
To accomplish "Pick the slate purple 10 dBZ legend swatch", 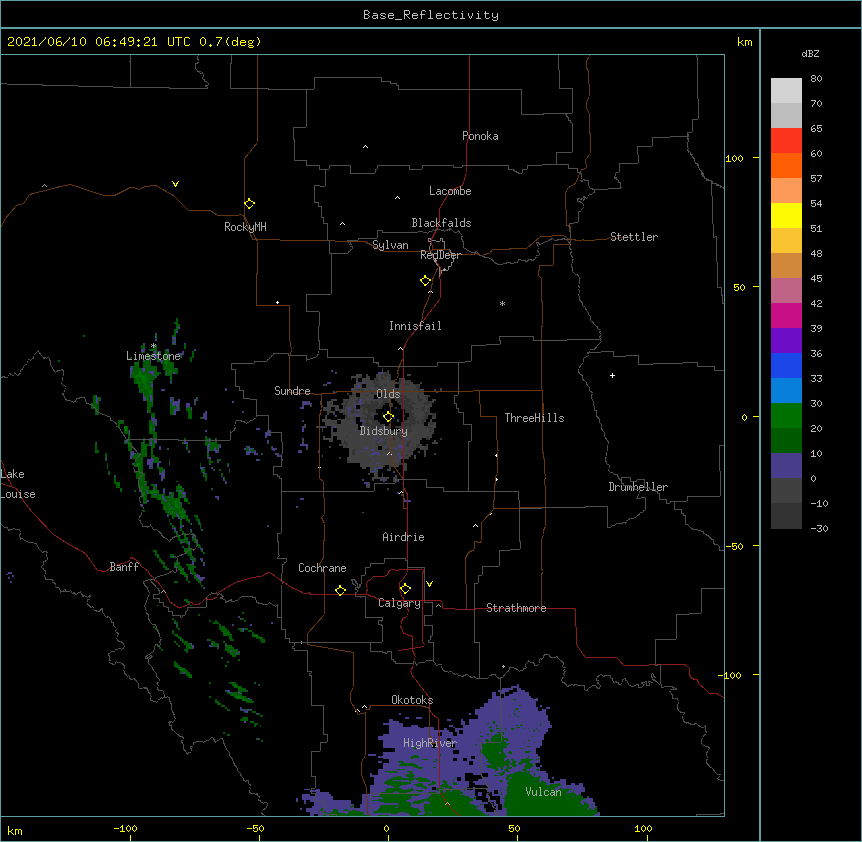I will tap(786, 466).
